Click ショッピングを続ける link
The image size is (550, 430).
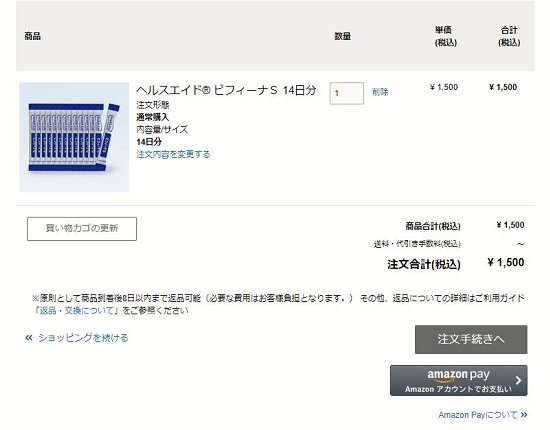[x=83, y=338]
